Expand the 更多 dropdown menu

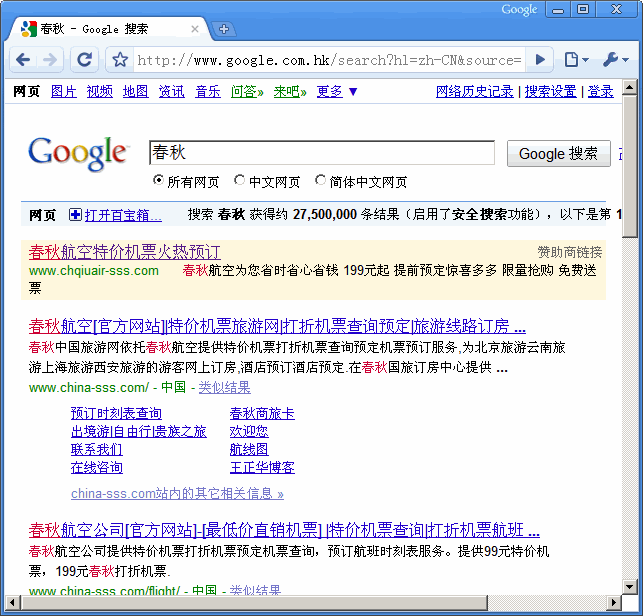(337, 91)
